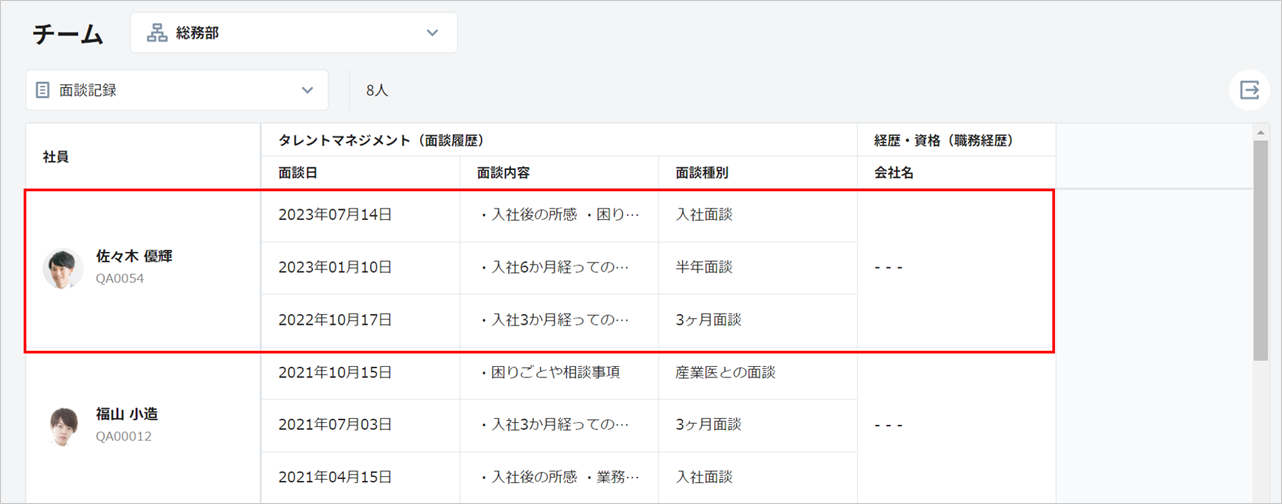Screen dimensions: 1282x504
Task: Click the 面談内容 column header
Action: 503,172
